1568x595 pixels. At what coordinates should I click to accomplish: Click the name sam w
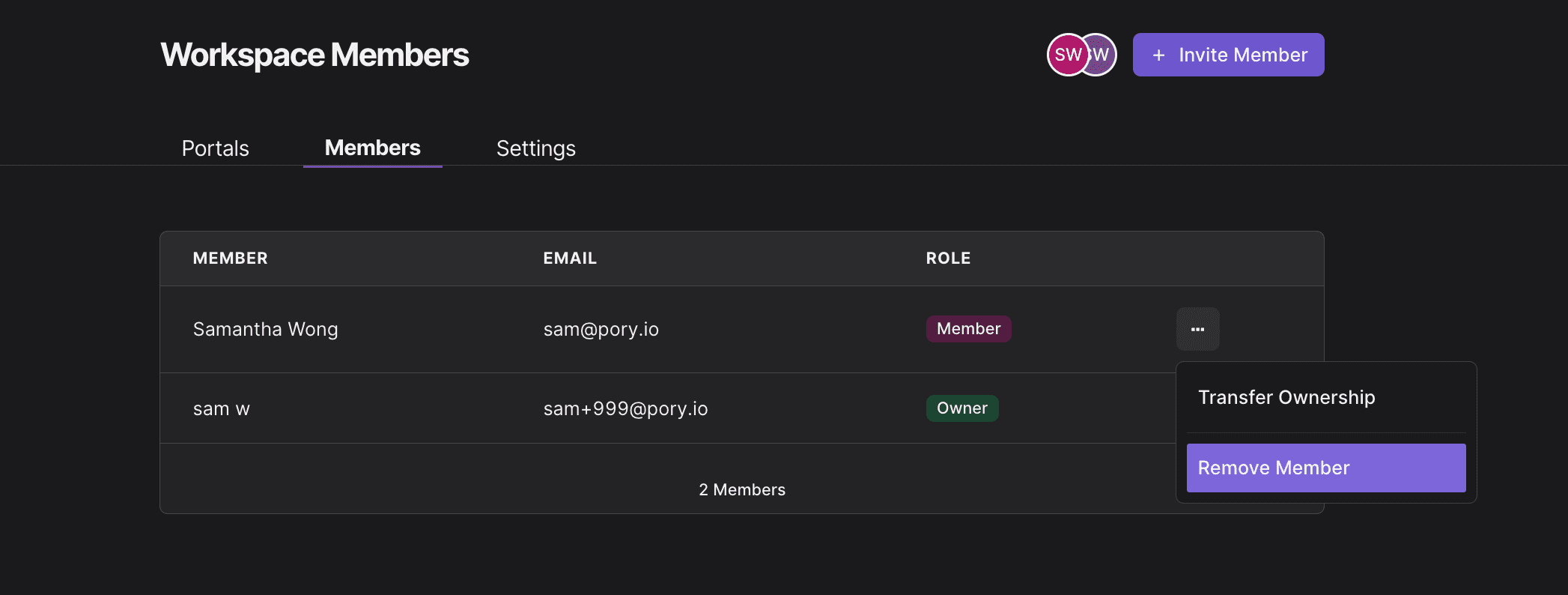pyautogui.click(x=222, y=409)
